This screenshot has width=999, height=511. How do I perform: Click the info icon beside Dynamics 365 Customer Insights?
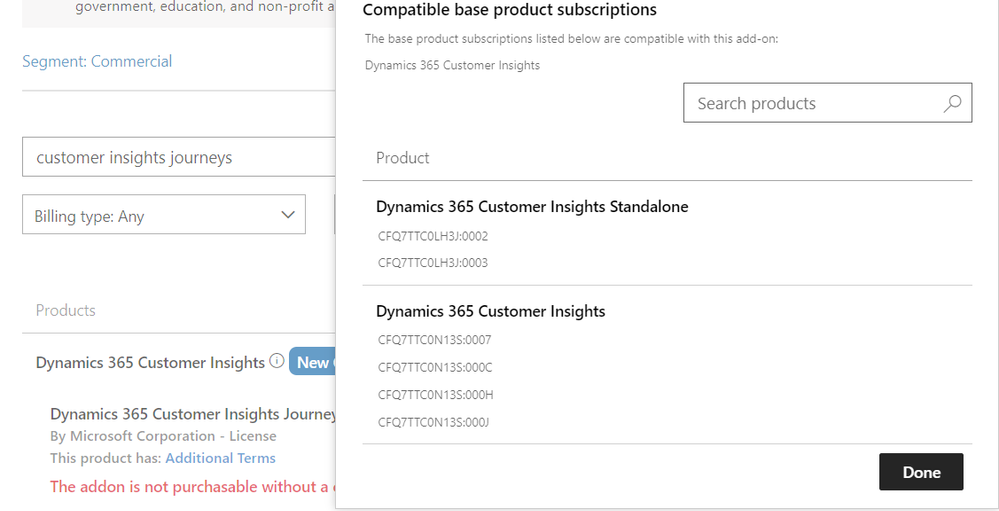pyautogui.click(x=277, y=361)
